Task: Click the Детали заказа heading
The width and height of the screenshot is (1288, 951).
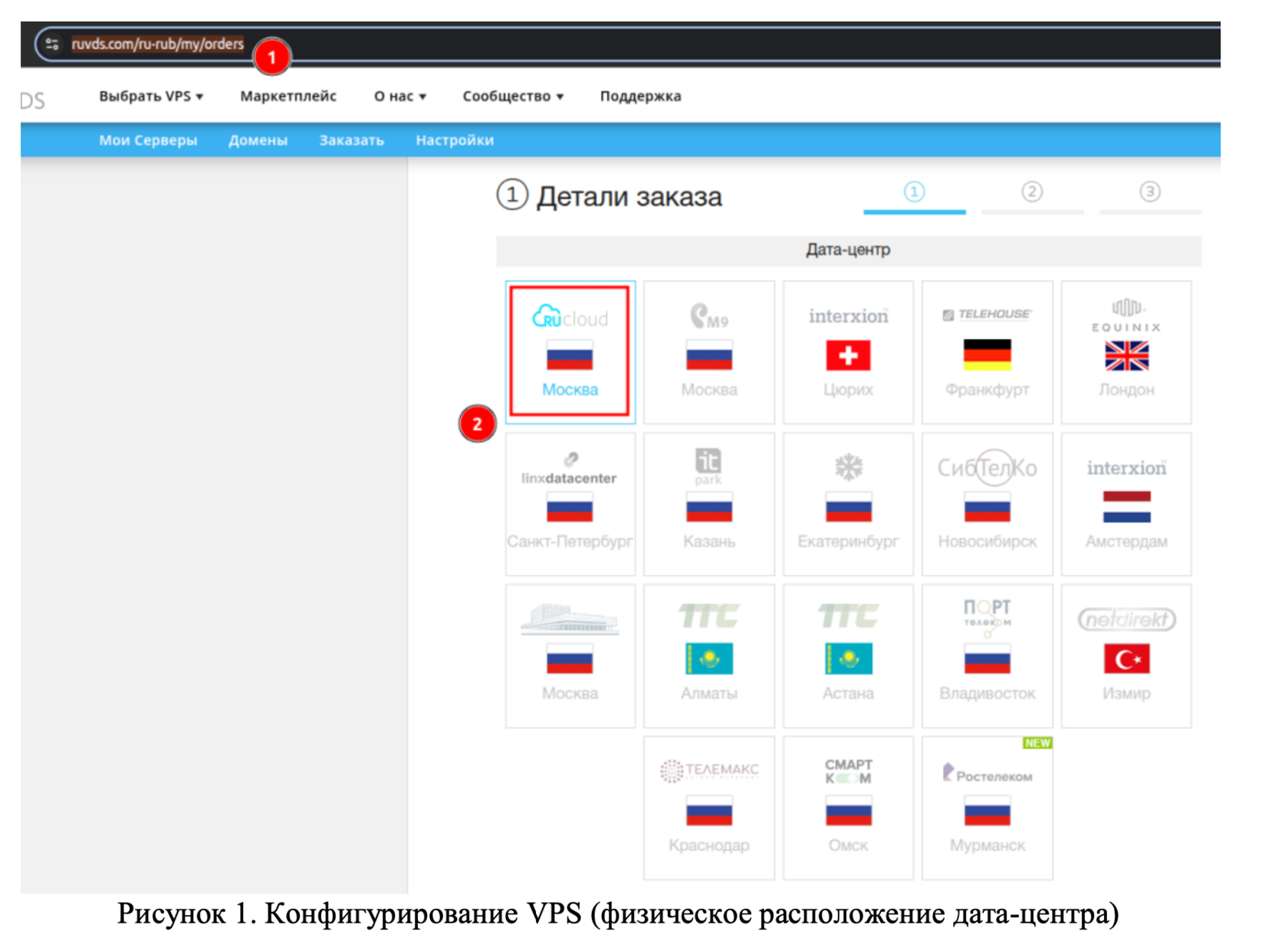Action: click(609, 196)
